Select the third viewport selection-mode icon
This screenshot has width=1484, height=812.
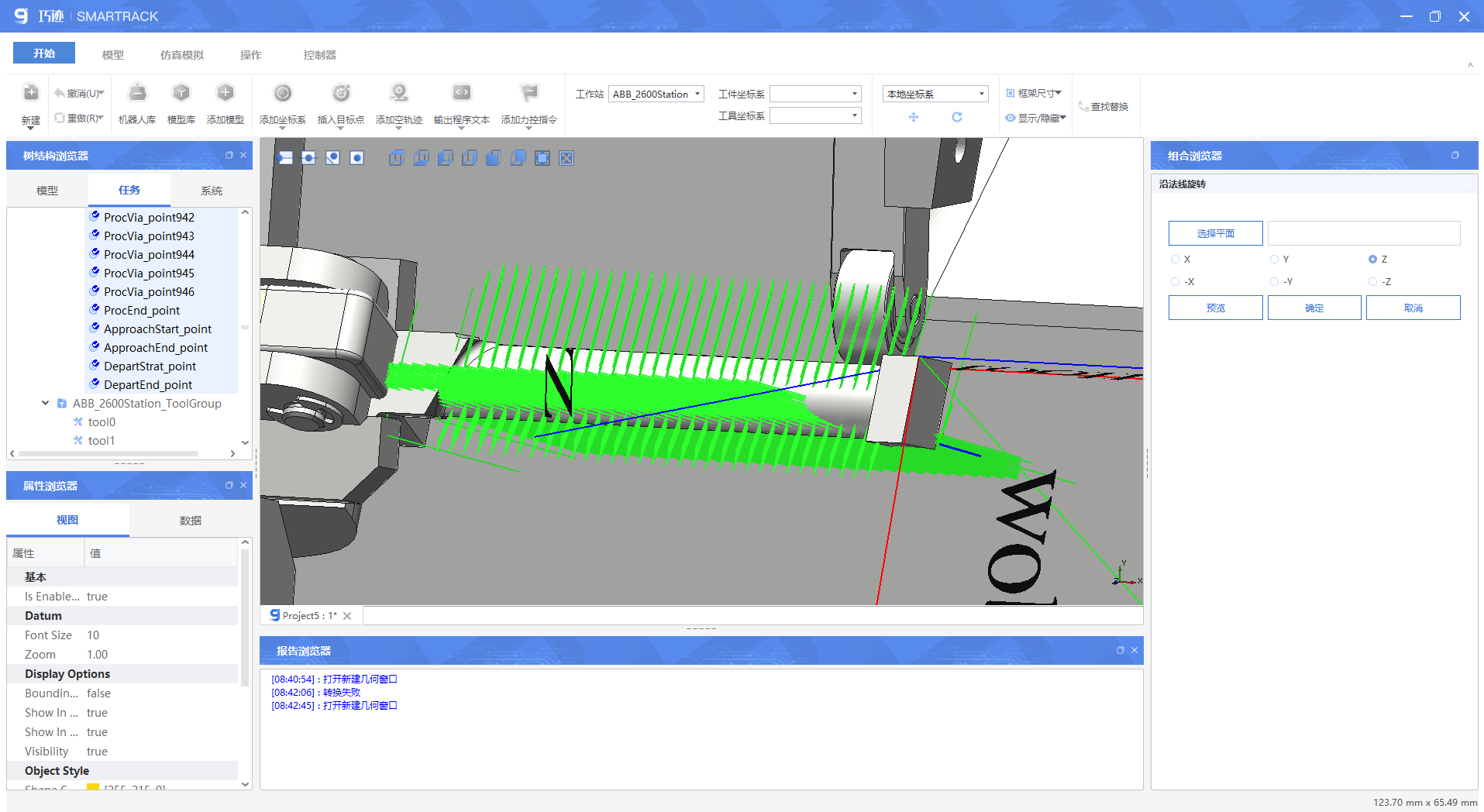pyautogui.click(x=333, y=158)
